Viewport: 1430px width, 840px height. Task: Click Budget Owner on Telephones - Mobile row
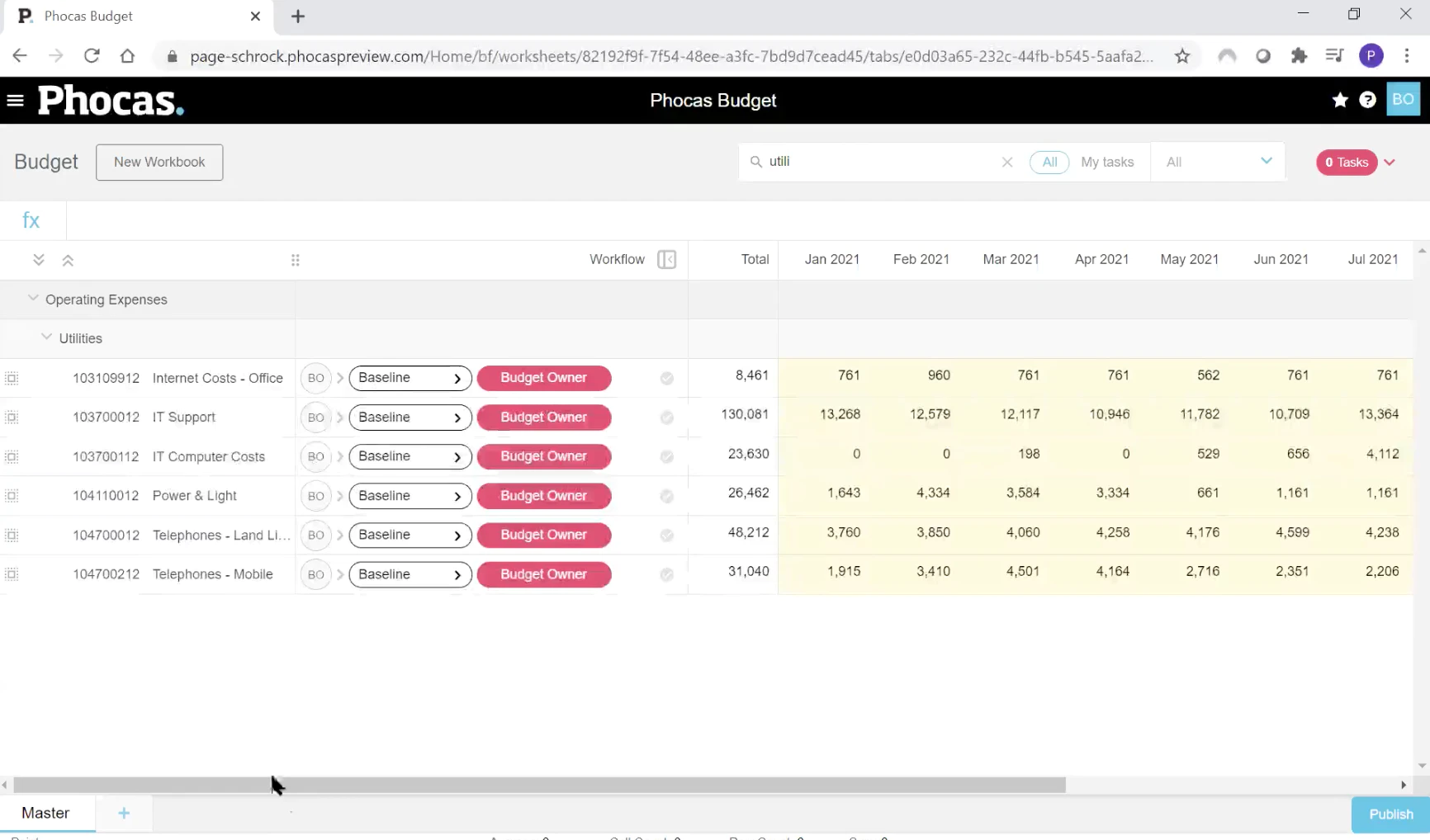544,574
